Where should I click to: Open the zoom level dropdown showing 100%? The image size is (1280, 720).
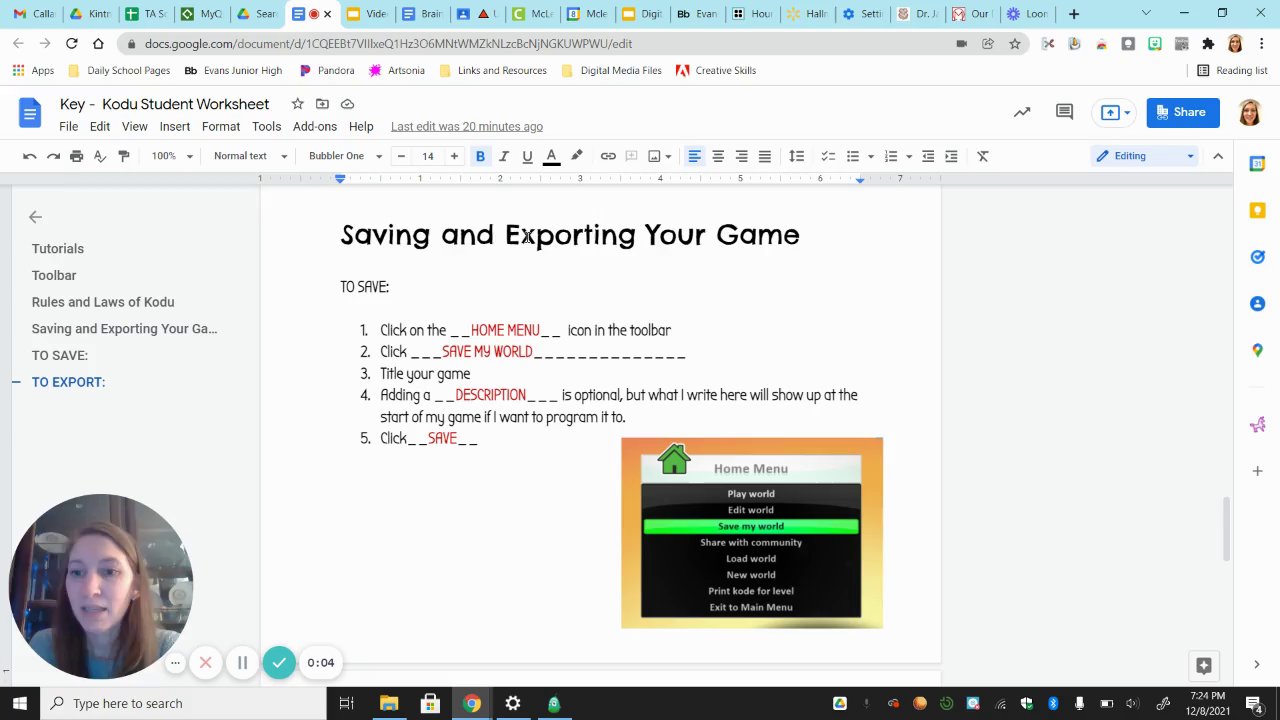(172, 156)
